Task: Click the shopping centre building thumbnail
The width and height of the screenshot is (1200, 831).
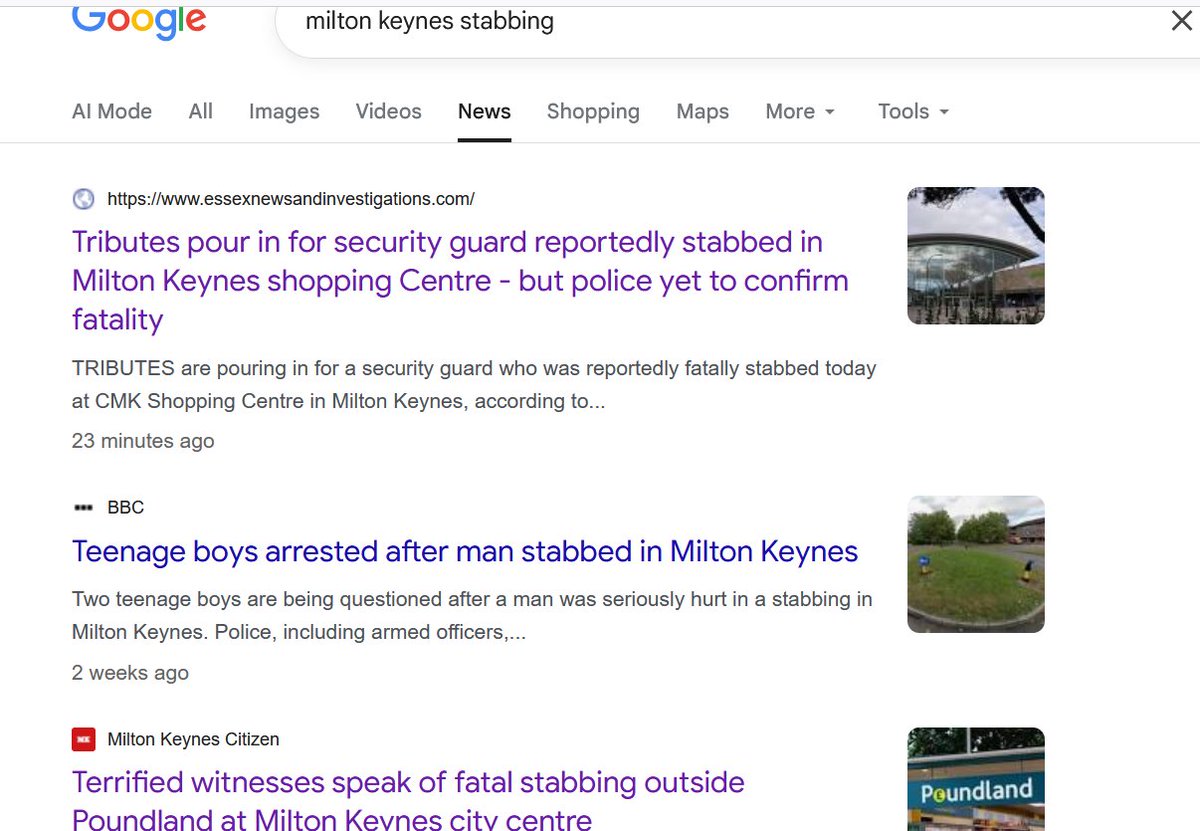Action: [x=976, y=256]
